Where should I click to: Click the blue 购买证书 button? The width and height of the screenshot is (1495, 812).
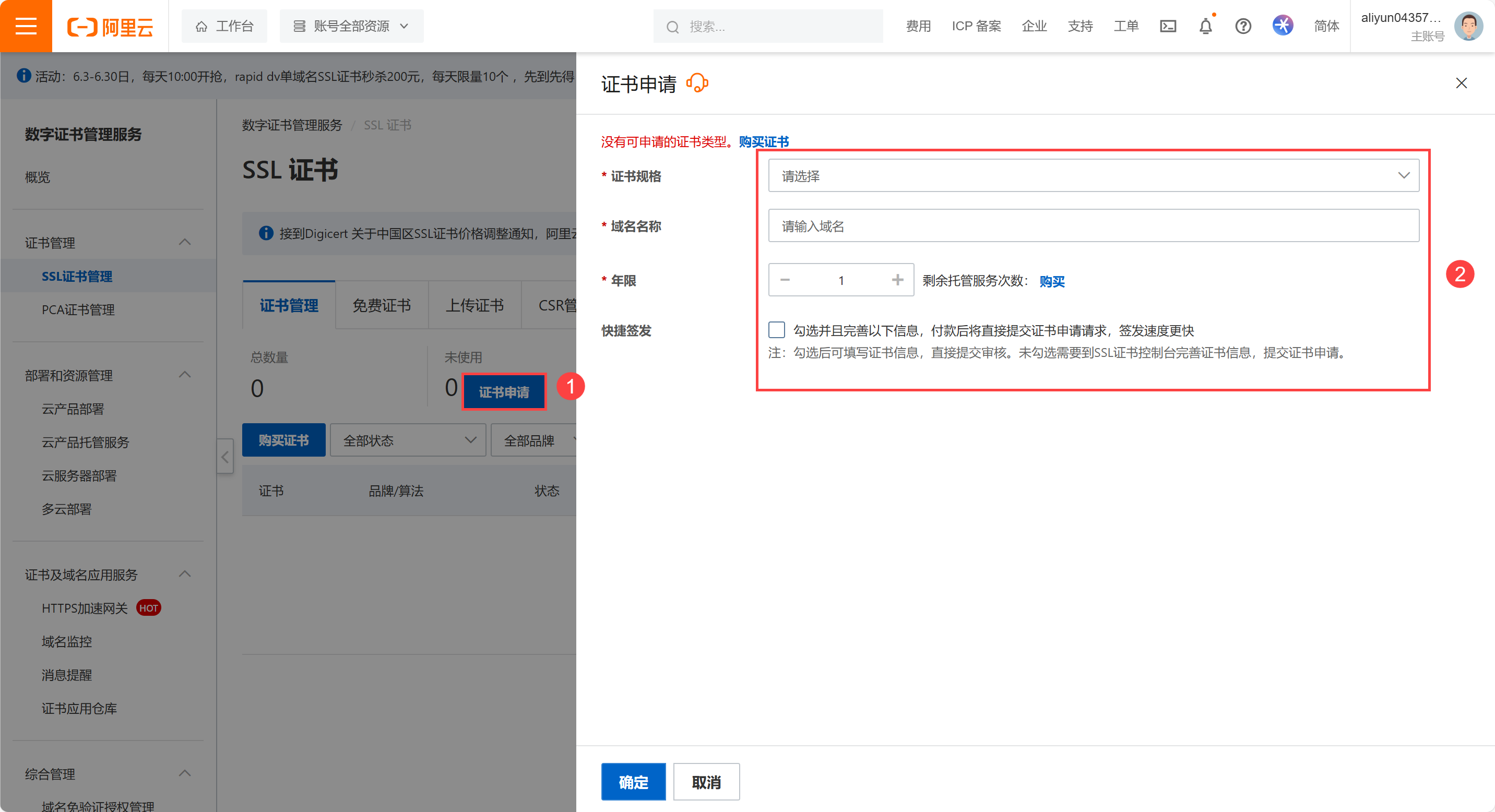(284, 440)
